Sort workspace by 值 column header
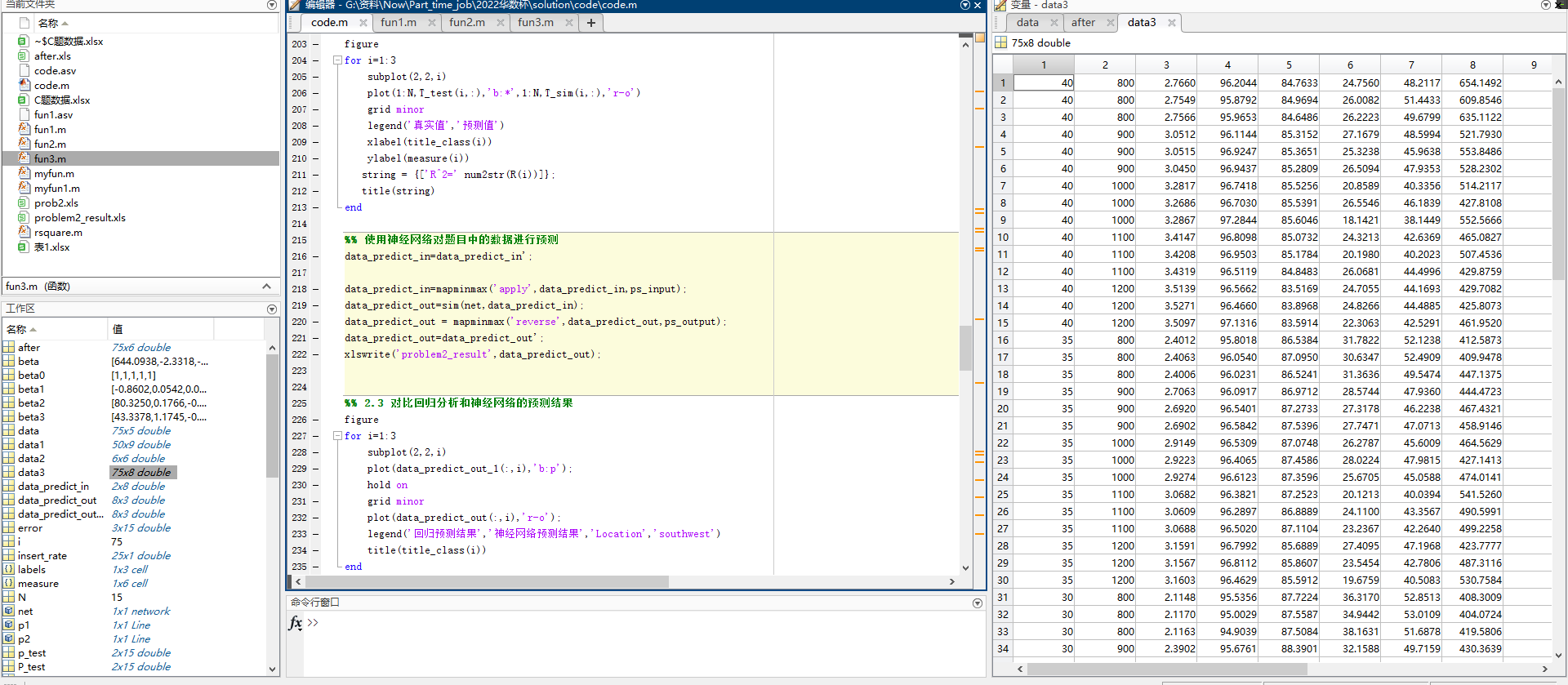The width and height of the screenshot is (1568, 685). tap(160, 329)
